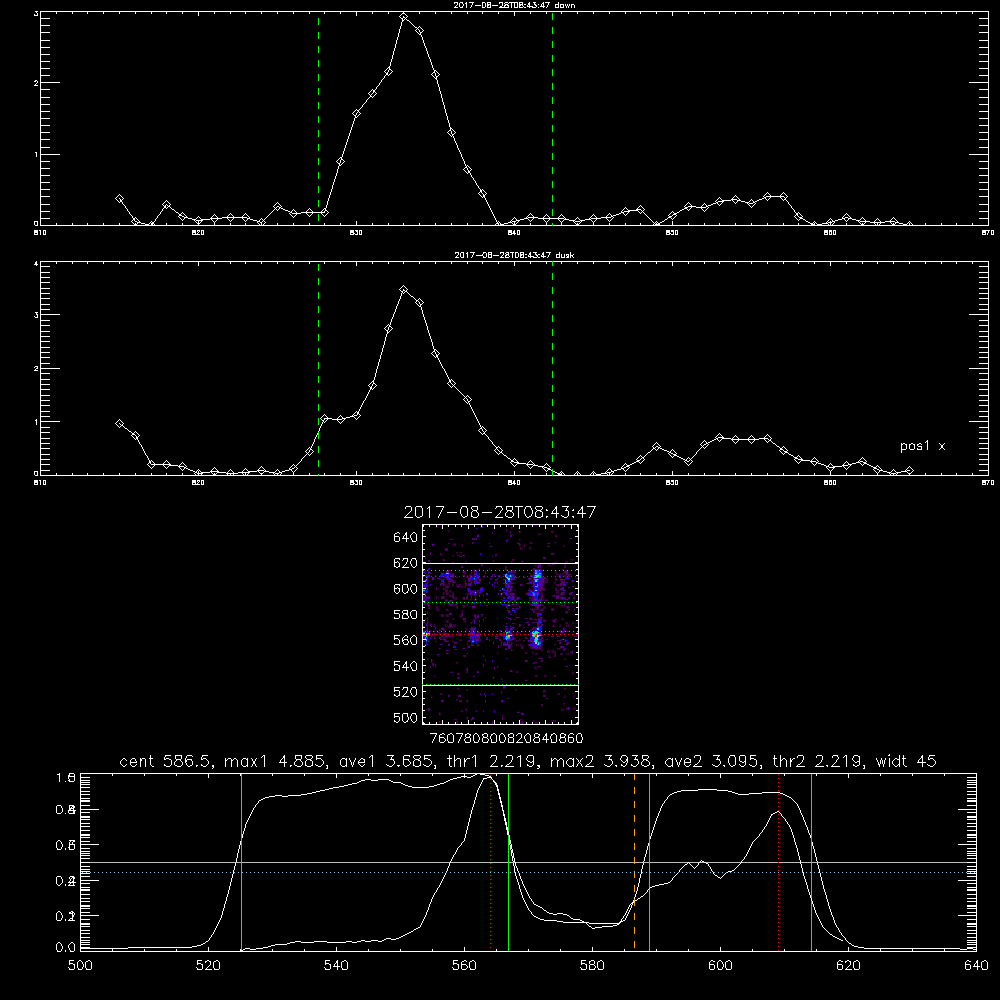Click the dawn plot title text

(514, 5)
